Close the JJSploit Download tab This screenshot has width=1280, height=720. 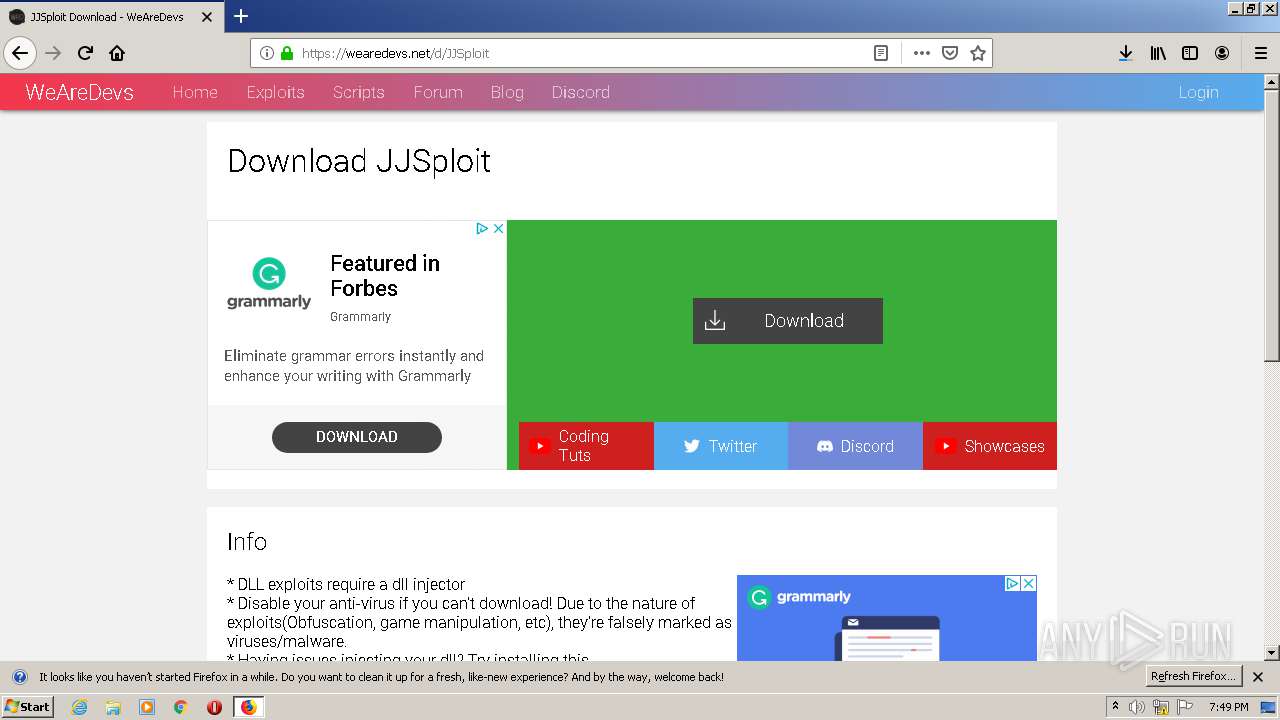207,17
